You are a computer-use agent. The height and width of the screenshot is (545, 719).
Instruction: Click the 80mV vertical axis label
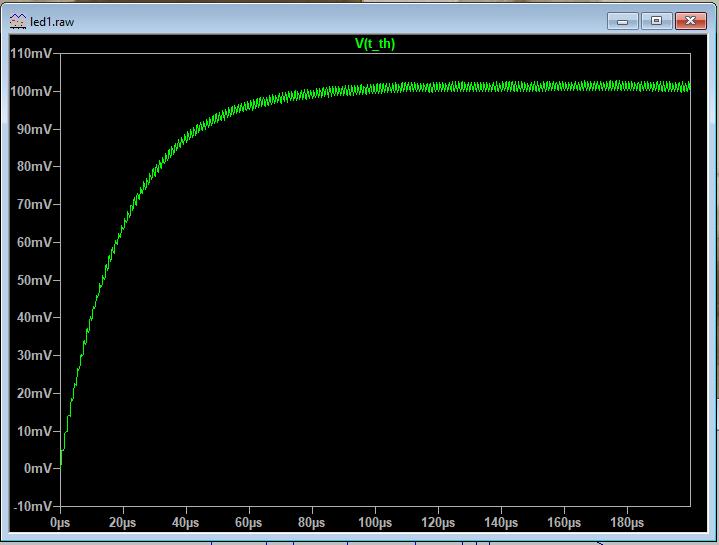tap(34, 166)
